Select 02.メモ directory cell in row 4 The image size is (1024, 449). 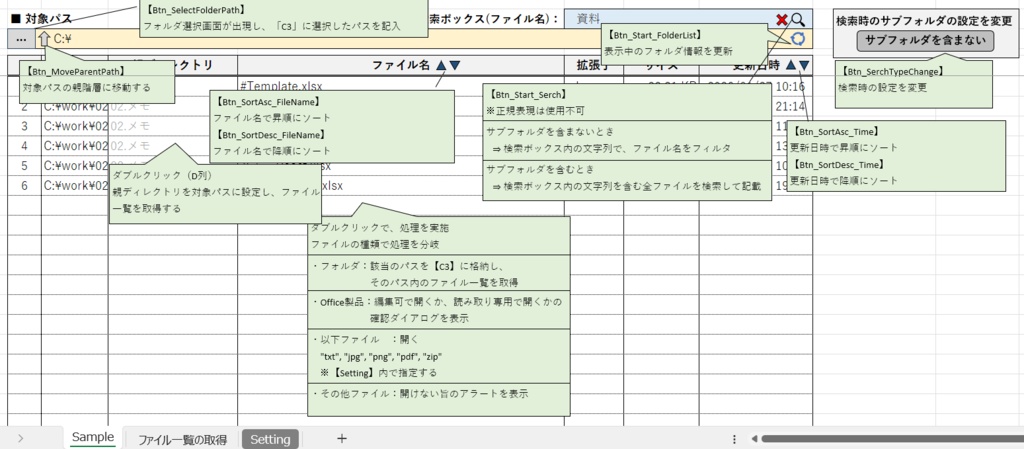(173, 146)
